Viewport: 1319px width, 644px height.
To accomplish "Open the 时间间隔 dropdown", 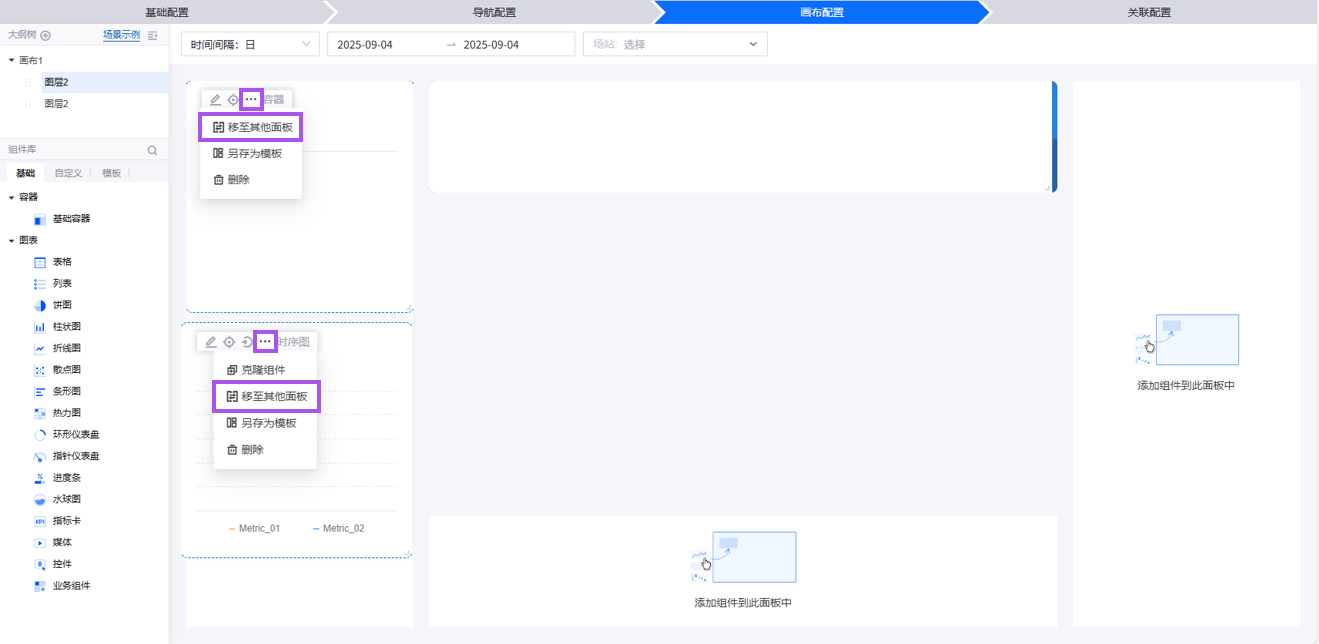I will 250,45.
